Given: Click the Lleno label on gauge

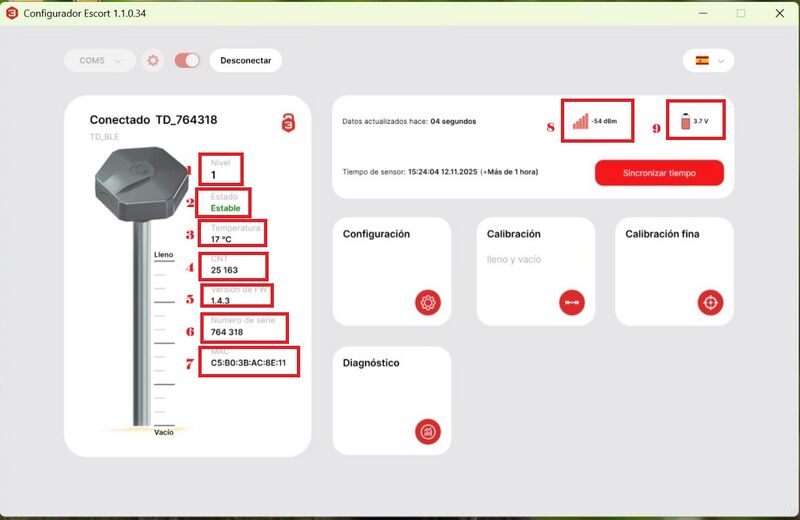Looking at the screenshot, I should 164,255.
